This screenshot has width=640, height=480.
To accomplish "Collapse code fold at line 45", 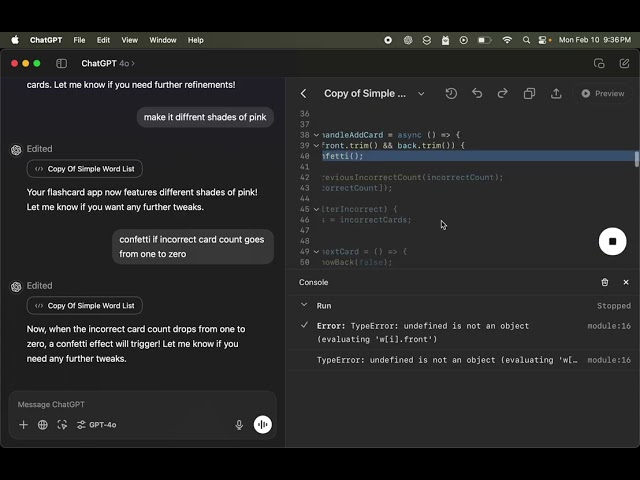I will pos(316,209).
